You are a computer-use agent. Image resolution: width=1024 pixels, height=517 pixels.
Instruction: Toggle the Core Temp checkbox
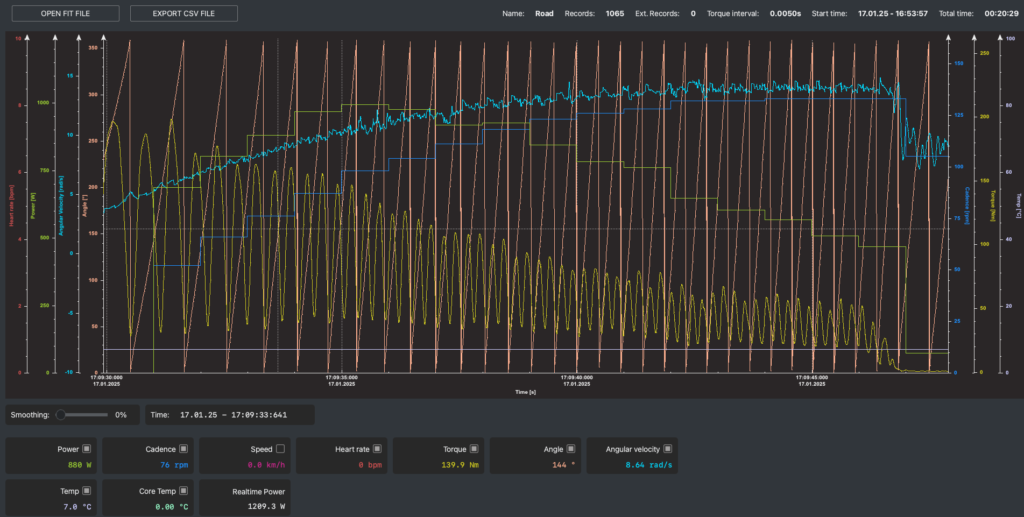click(183, 491)
